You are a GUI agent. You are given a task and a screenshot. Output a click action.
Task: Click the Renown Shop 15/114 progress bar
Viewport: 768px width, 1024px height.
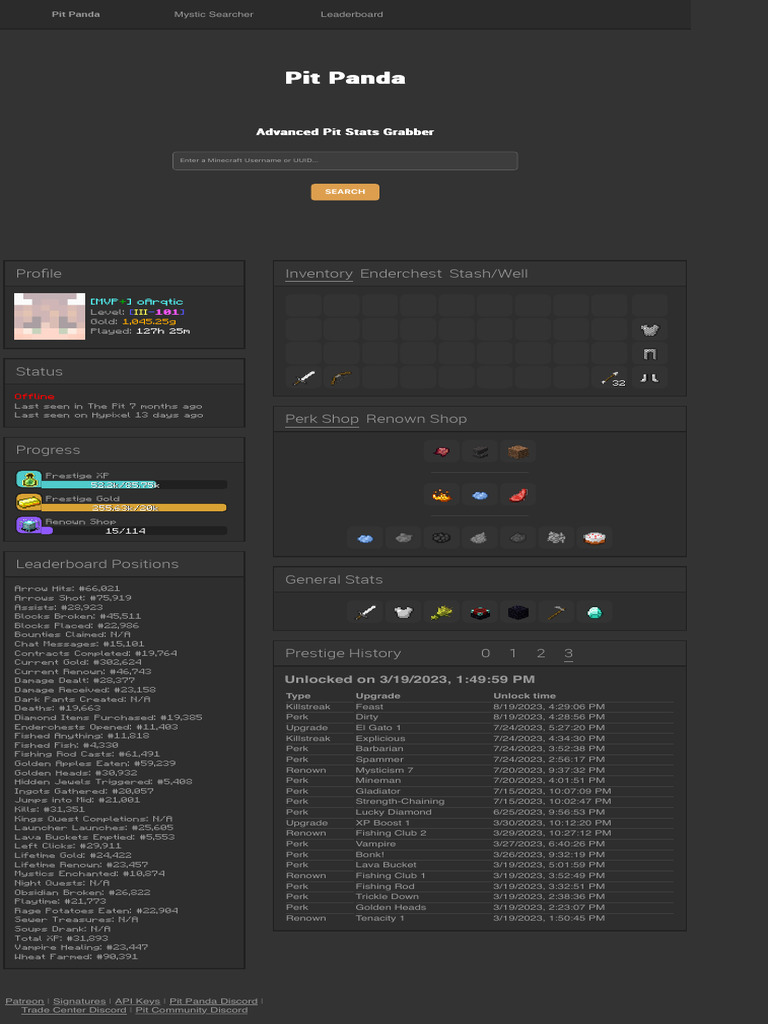pos(135,530)
